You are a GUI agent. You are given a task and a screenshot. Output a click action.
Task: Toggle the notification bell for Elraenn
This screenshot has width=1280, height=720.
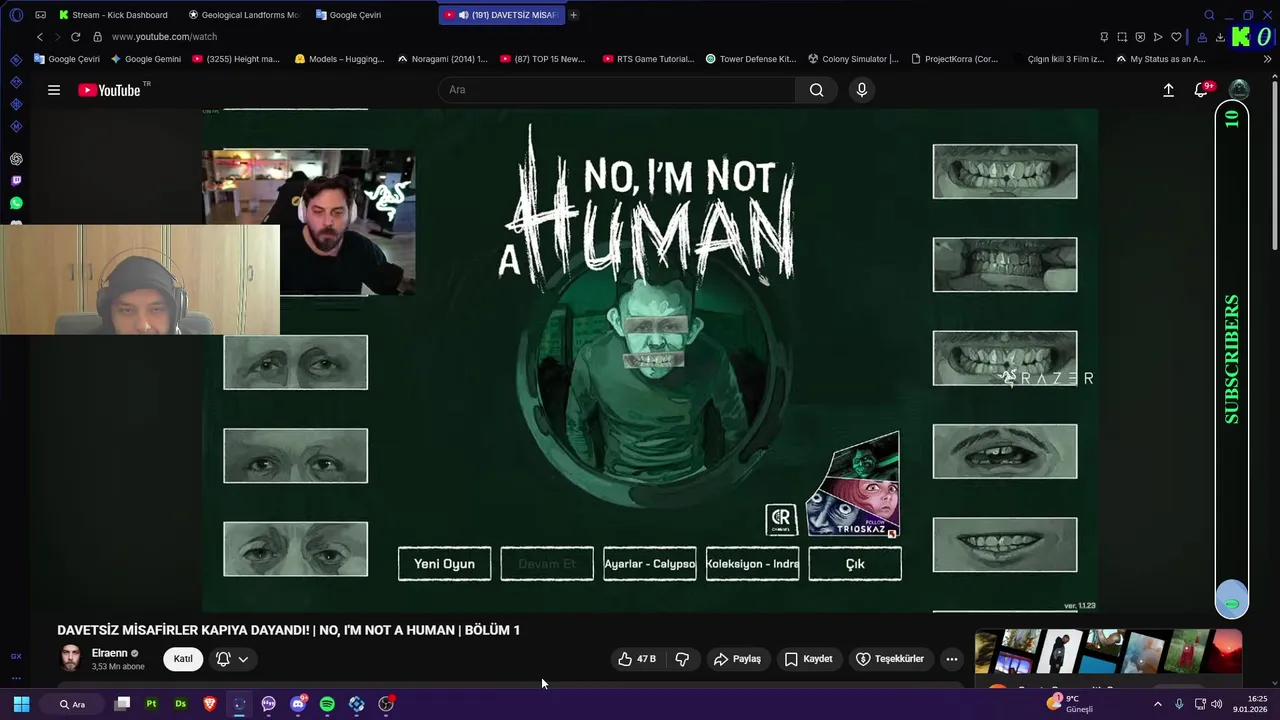click(223, 659)
